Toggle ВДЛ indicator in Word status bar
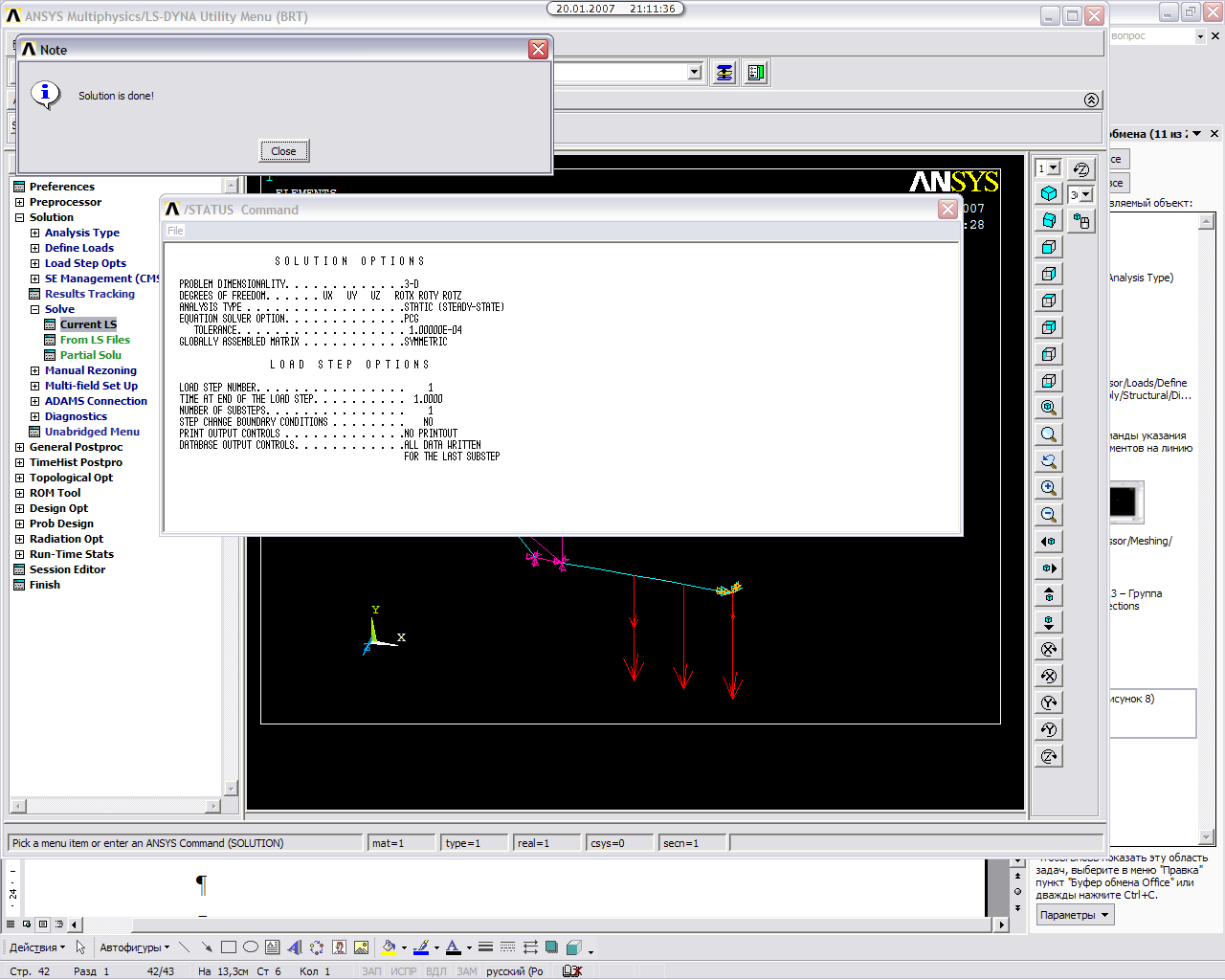The image size is (1225, 980). click(436, 971)
